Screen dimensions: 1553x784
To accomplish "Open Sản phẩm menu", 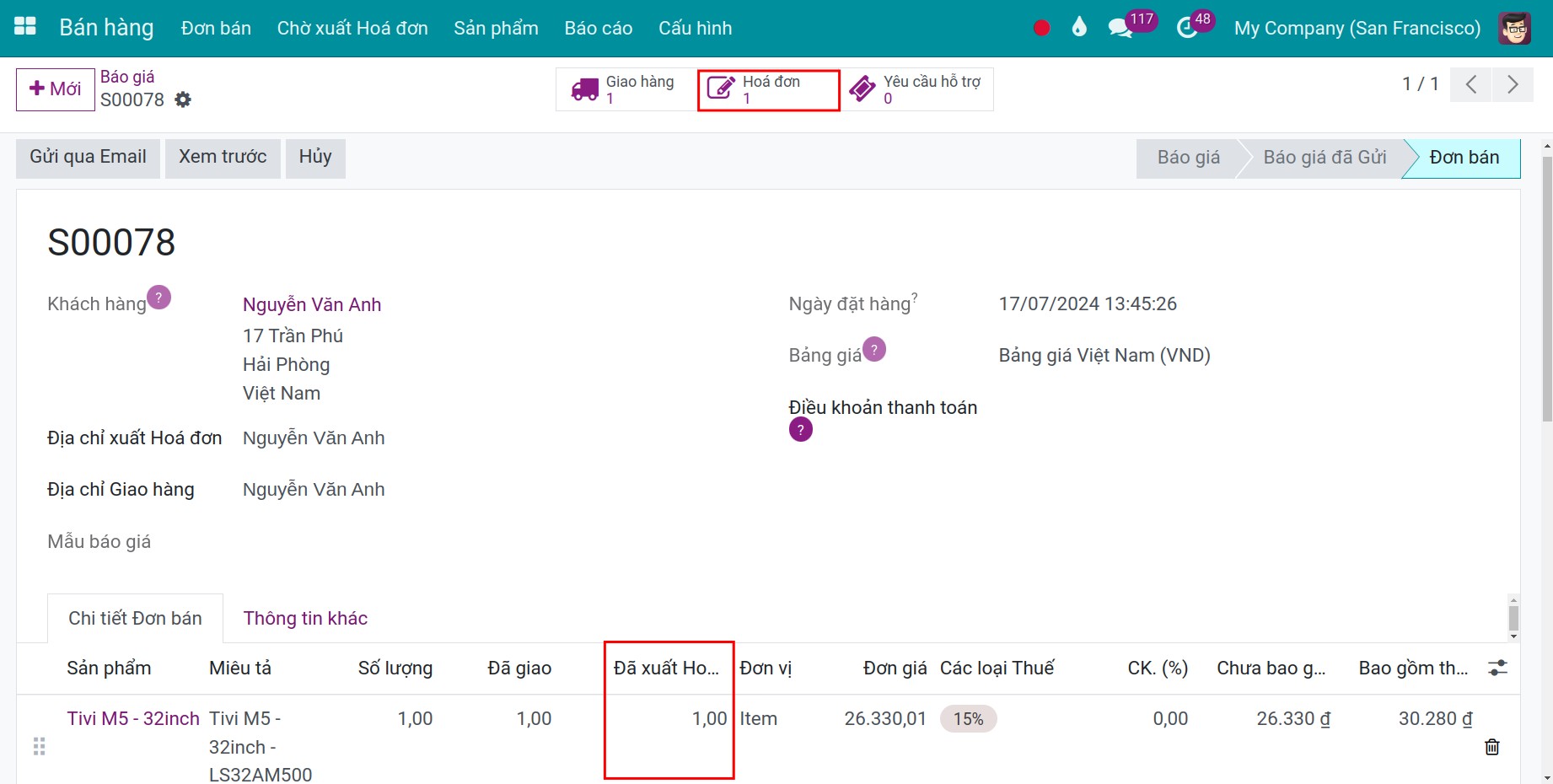I will click(x=496, y=28).
